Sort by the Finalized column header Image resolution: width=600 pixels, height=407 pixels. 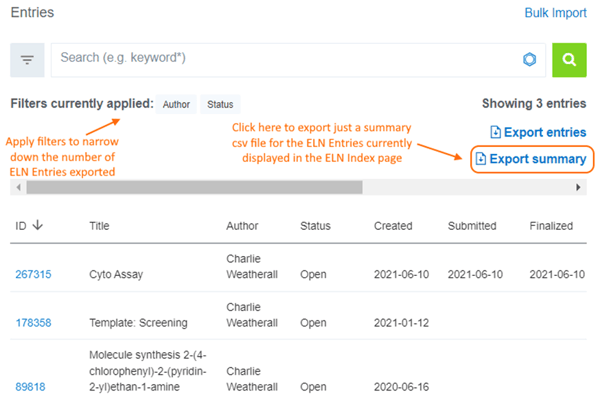pyautogui.click(x=551, y=226)
